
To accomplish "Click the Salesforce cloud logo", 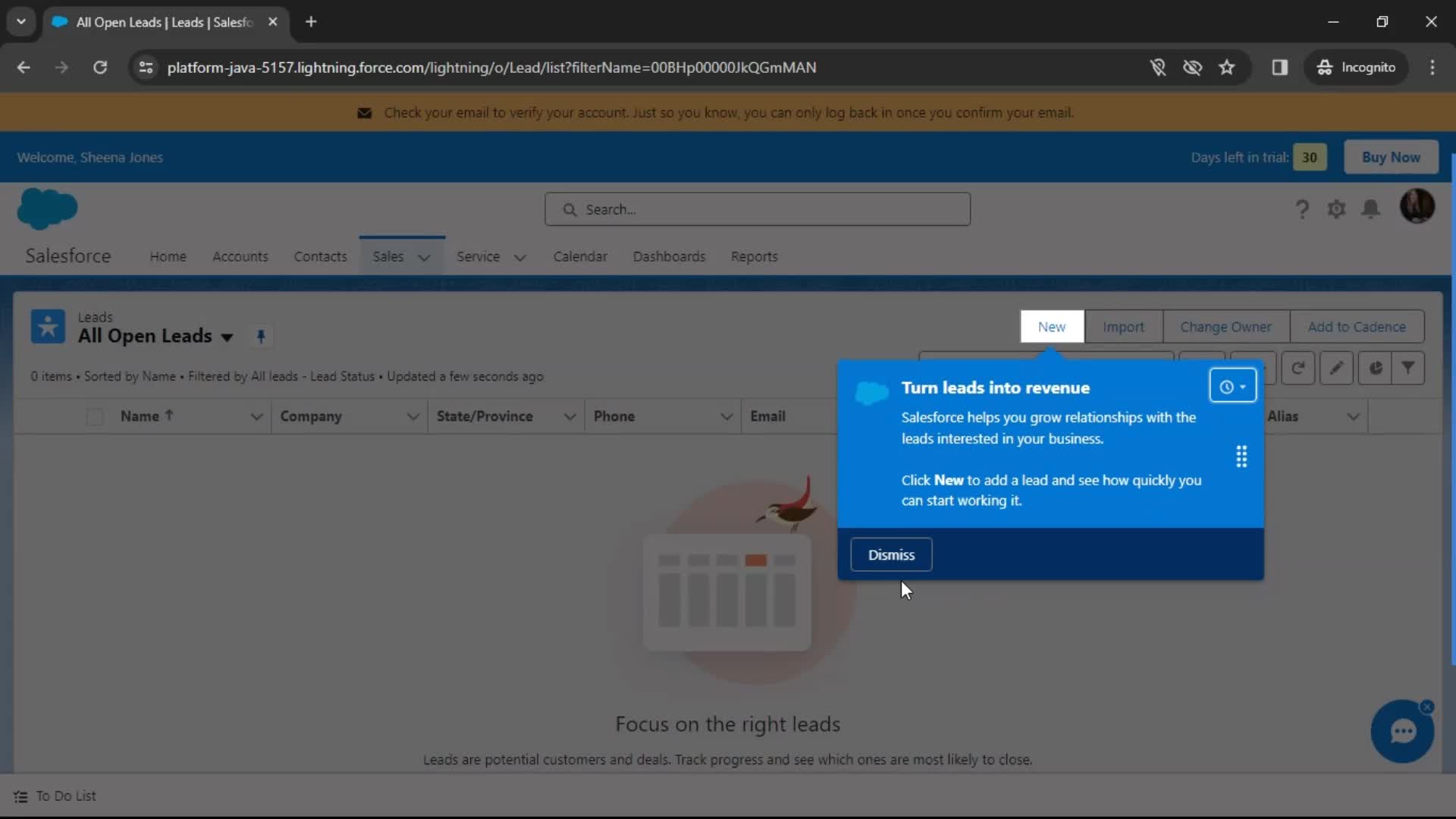I will pyautogui.click(x=47, y=209).
